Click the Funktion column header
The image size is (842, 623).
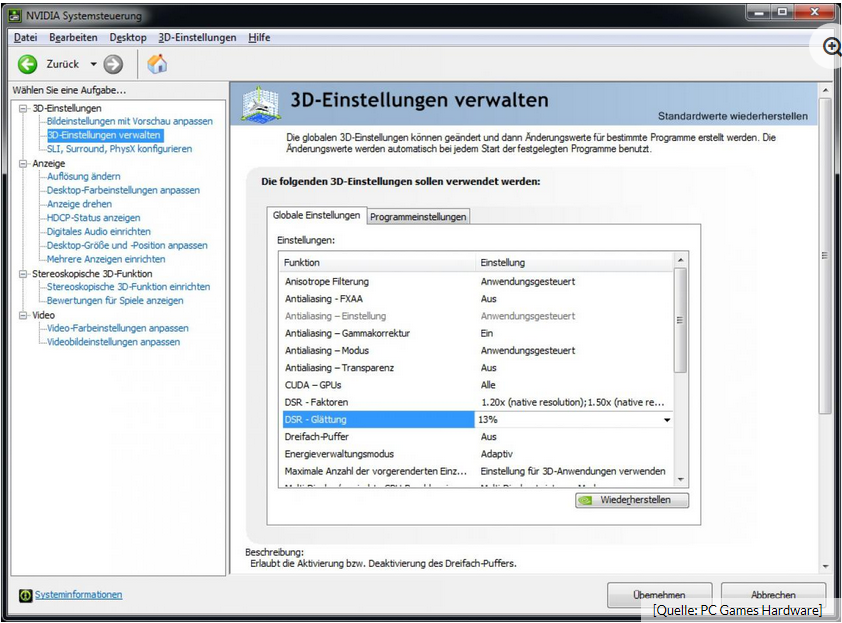378,263
